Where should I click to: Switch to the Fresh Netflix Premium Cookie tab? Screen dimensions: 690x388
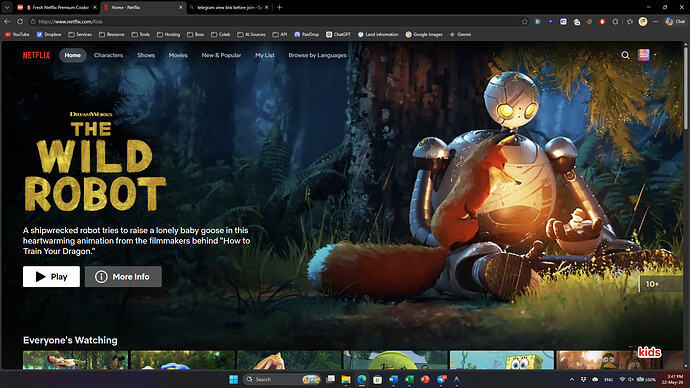pyautogui.click(x=56, y=7)
